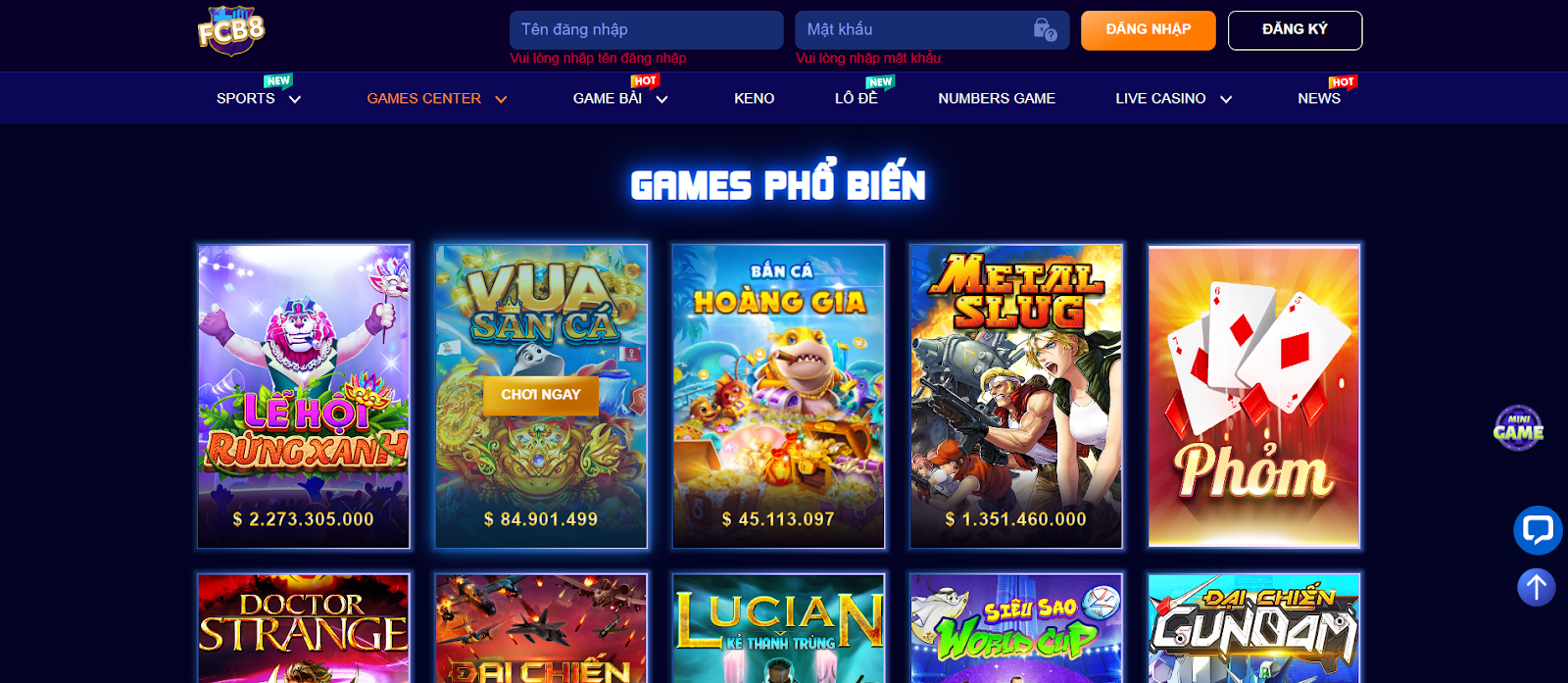Open the News menu item
Screen dimensions: 1568x683
[1319, 98]
